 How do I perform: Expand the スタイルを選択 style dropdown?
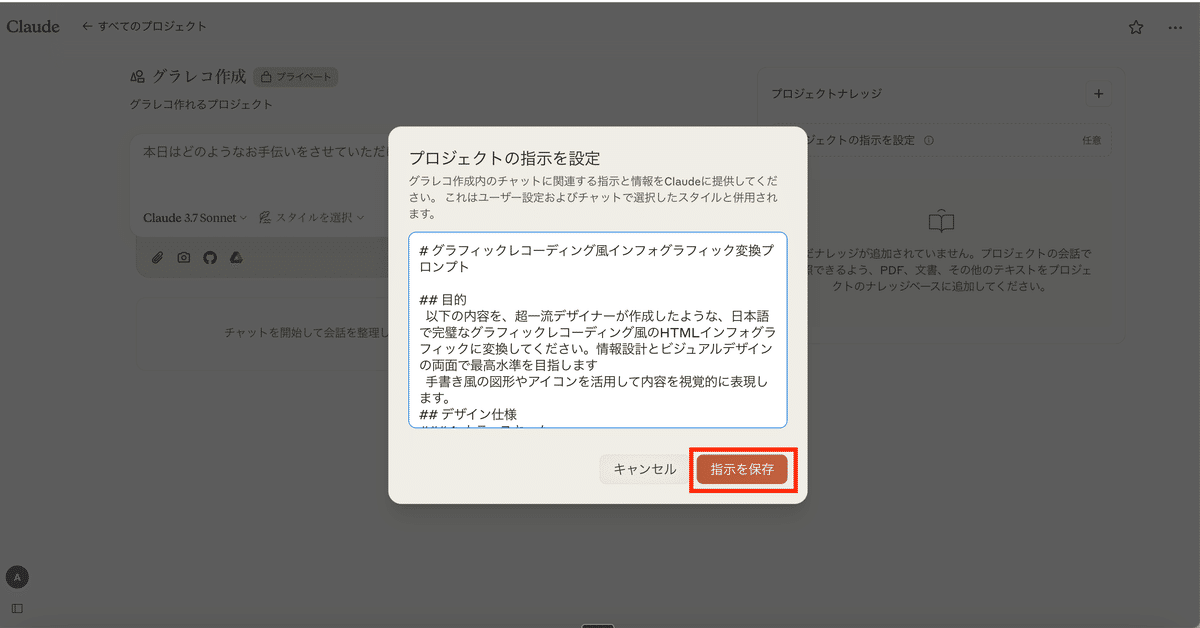[311, 217]
